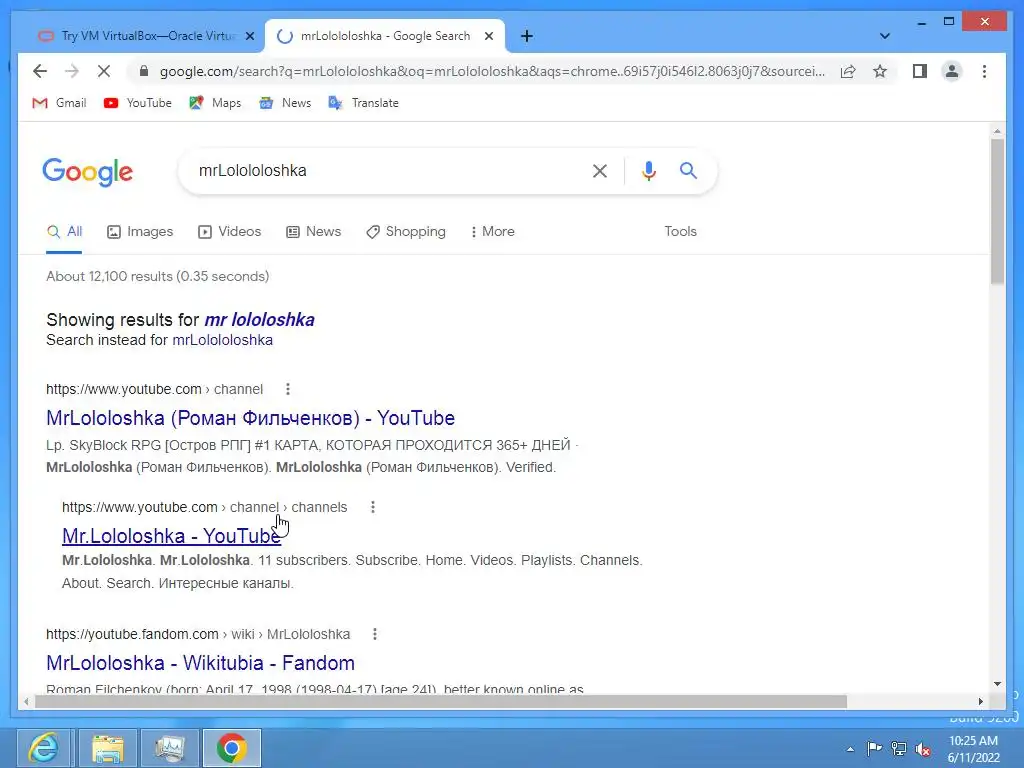Click the blue search magnifier button
This screenshot has height=768, width=1024.
click(688, 170)
